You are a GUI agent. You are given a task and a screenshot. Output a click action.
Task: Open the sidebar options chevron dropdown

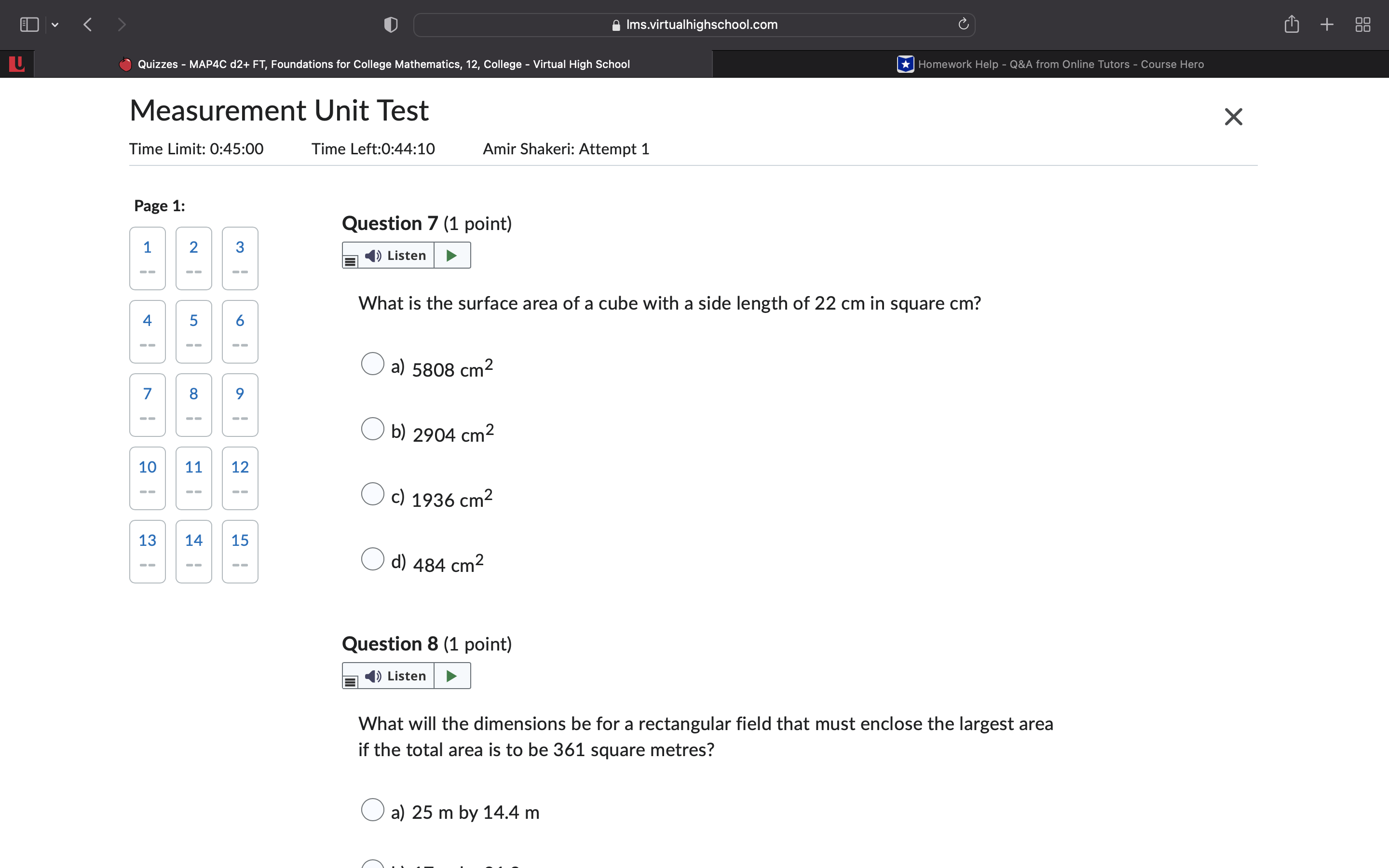click(55, 24)
